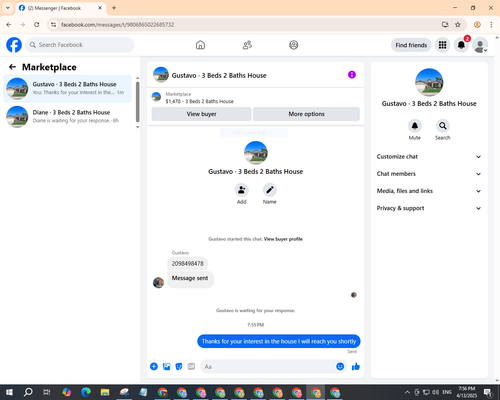Image resolution: width=500 pixels, height=400 pixels.
Task: Choose a GIF from the composer
Action: 191,367
